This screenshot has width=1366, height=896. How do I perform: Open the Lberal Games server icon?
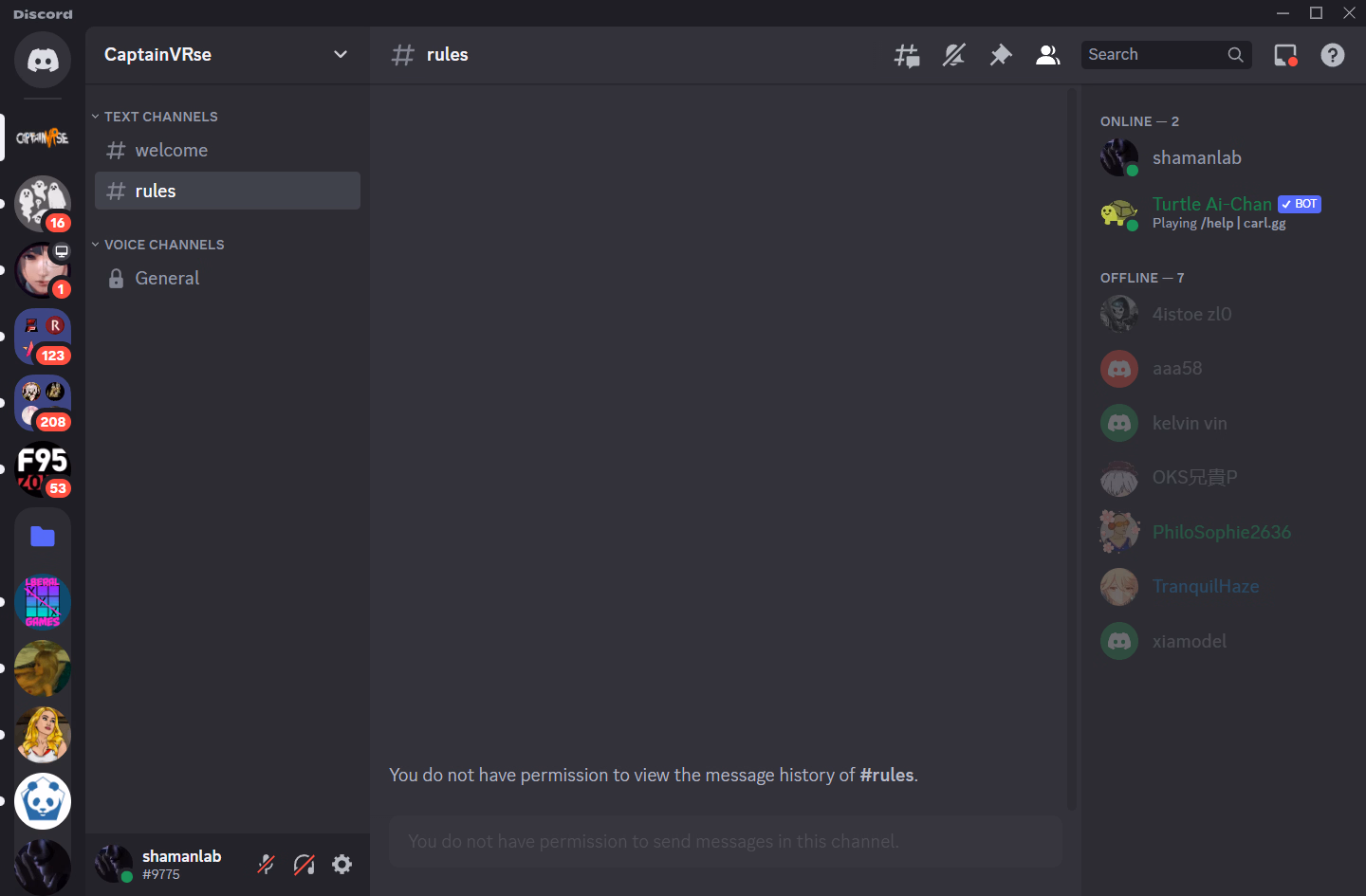[43, 602]
